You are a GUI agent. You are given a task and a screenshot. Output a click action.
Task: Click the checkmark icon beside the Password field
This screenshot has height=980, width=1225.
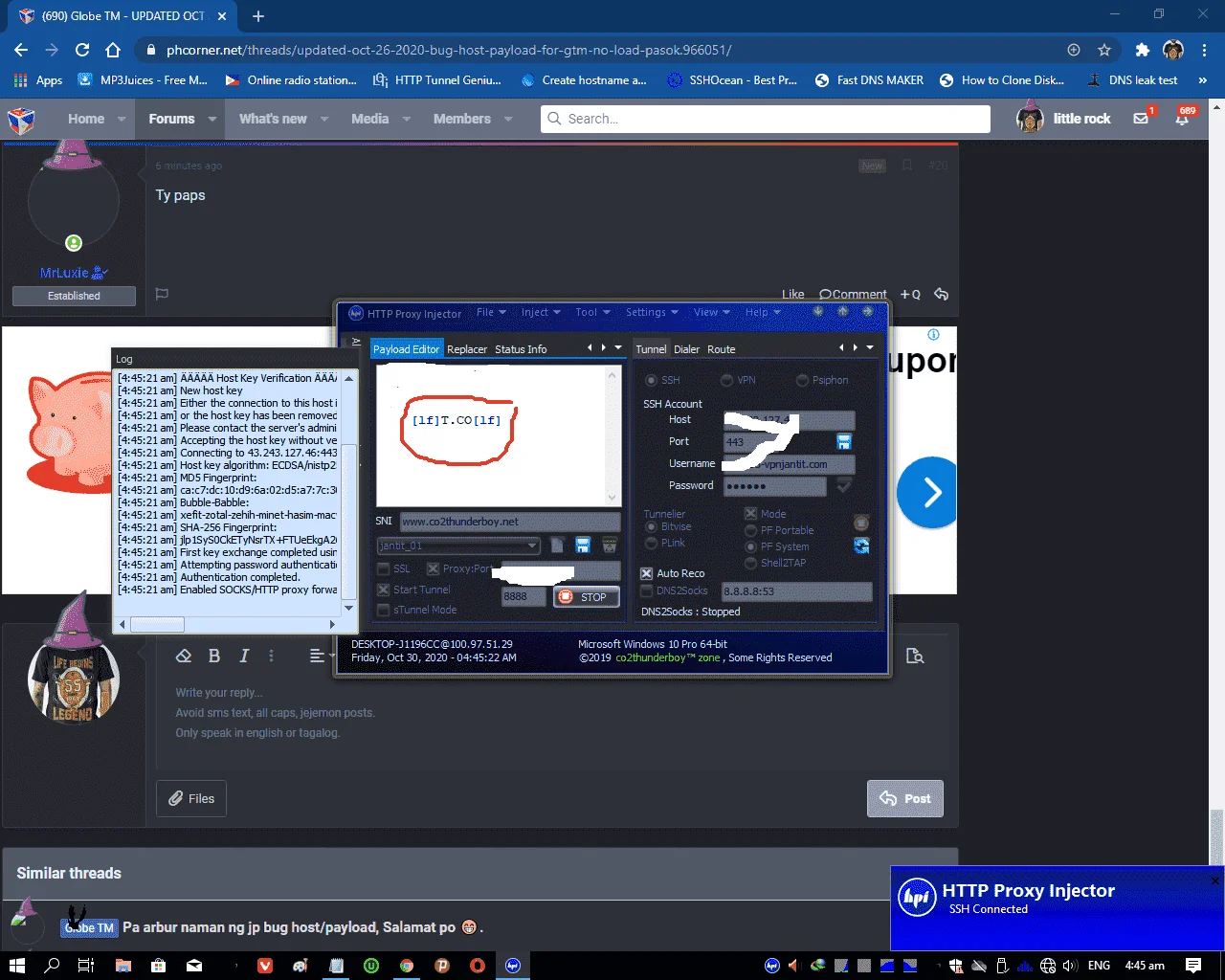[x=844, y=486]
